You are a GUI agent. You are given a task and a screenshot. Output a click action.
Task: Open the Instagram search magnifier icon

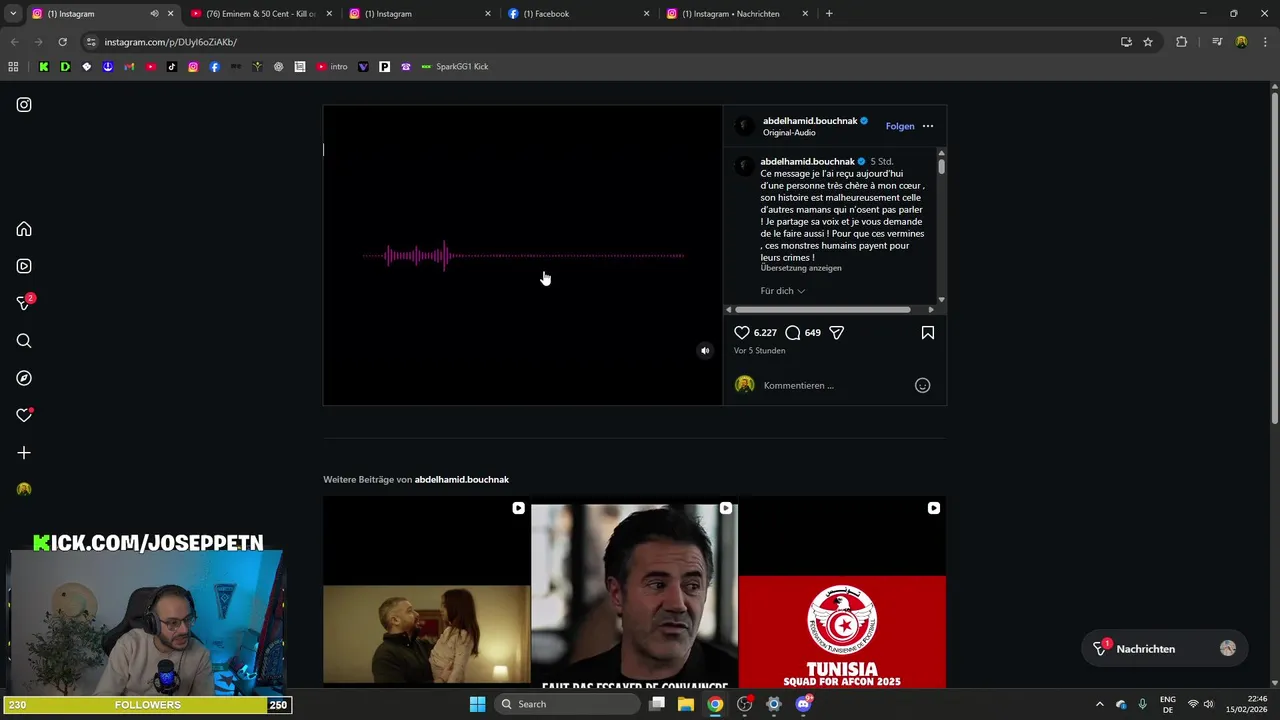(24, 341)
